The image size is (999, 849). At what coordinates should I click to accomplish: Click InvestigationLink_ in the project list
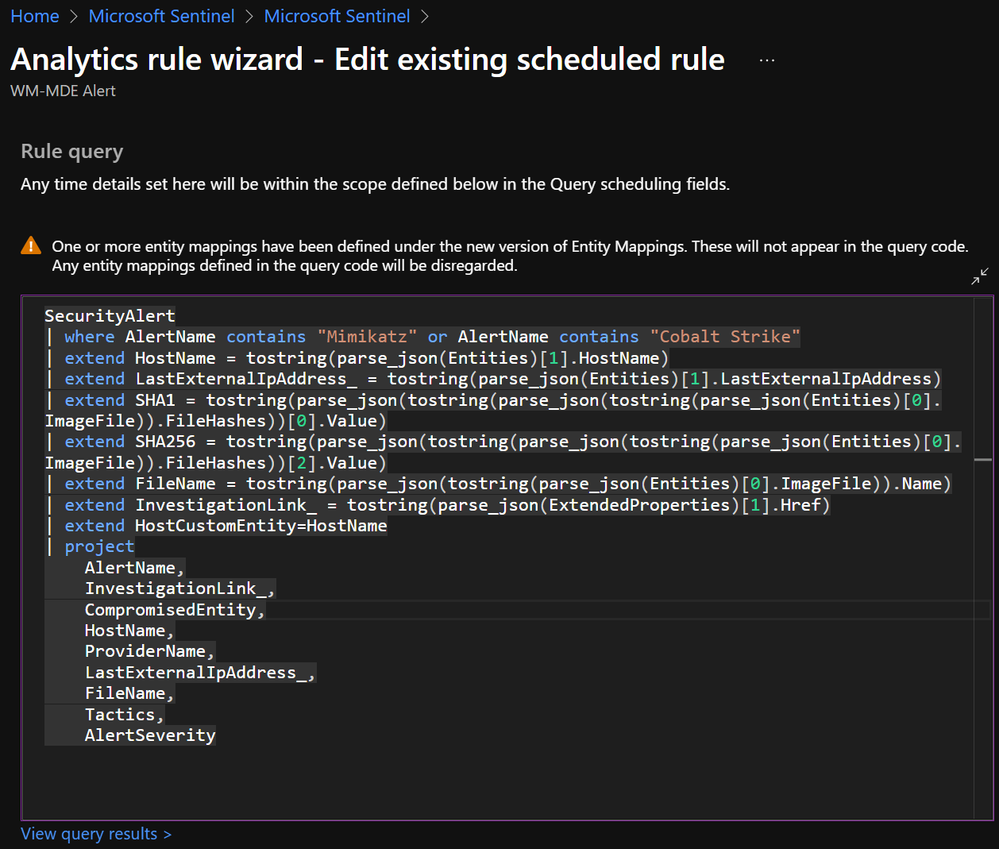(175, 589)
